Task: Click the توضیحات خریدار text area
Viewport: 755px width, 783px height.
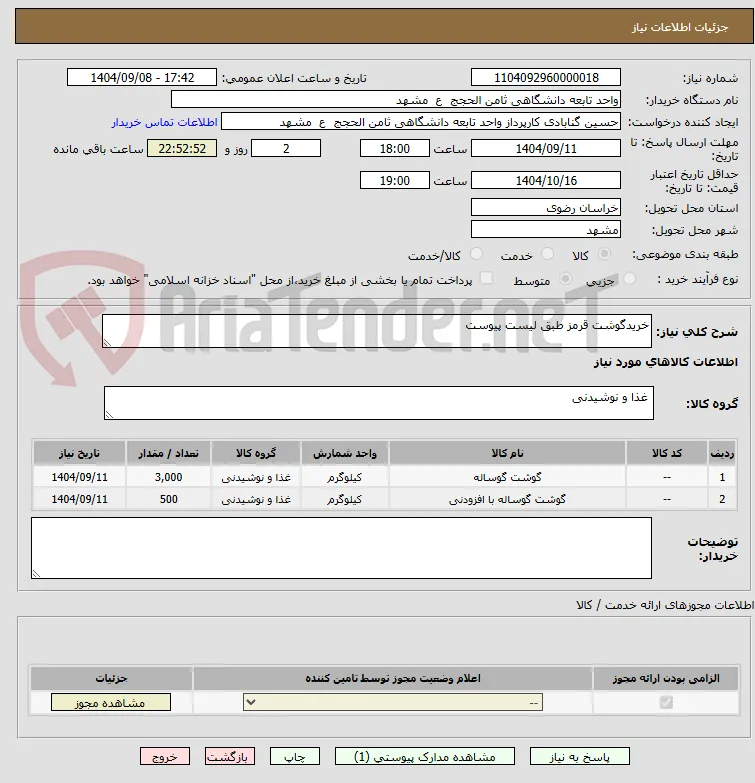Action: (341, 548)
